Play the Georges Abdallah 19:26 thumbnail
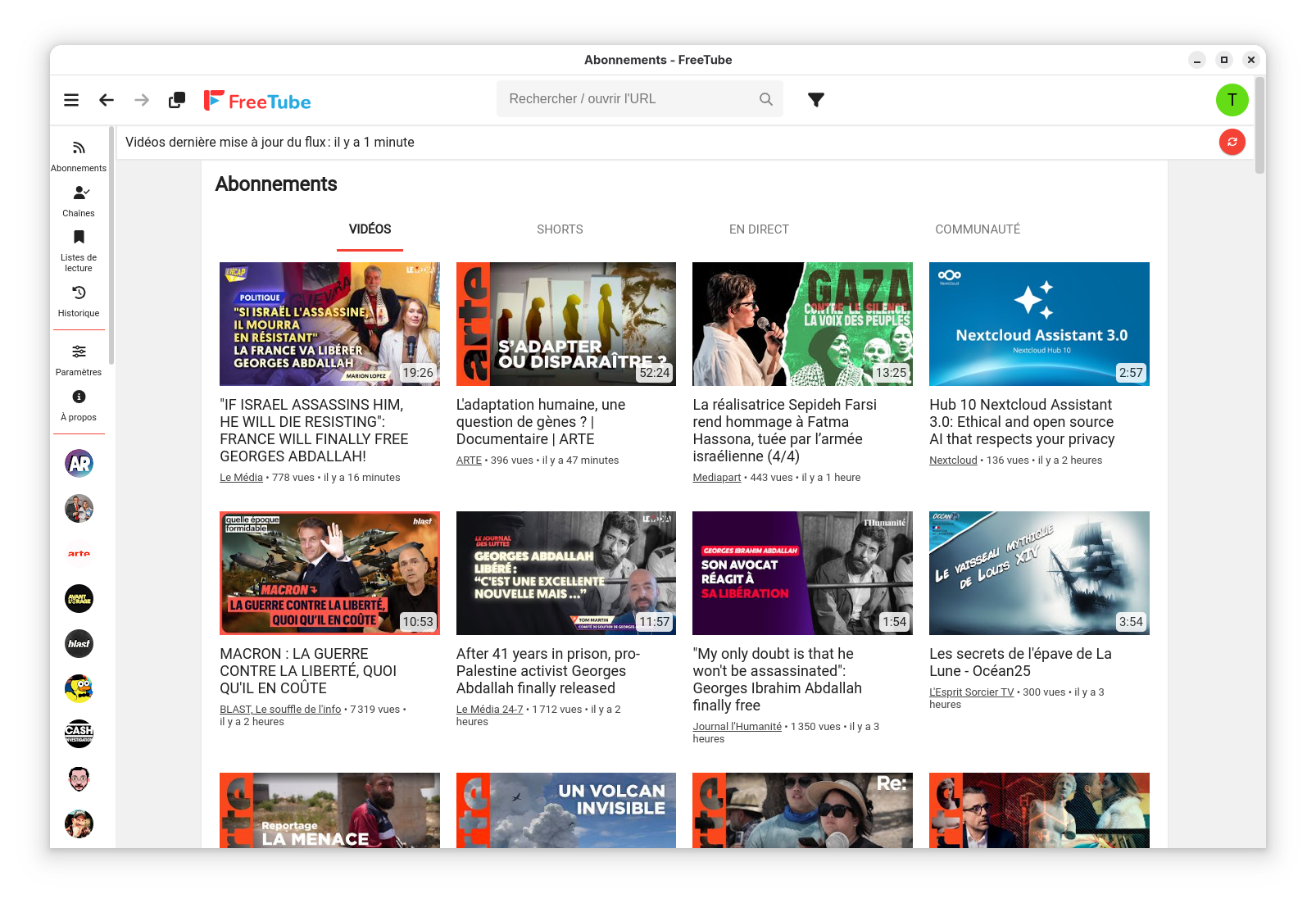Image resolution: width=1316 pixels, height=903 pixels. pyautogui.click(x=329, y=324)
